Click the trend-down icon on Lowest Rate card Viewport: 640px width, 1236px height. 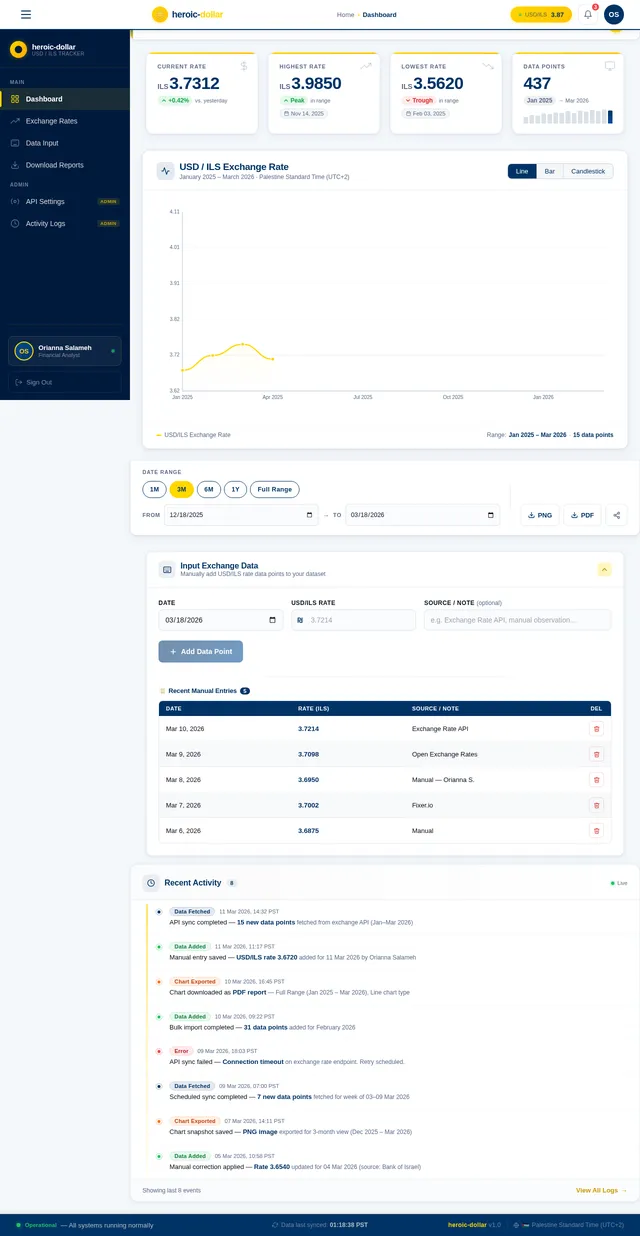[488, 66]
